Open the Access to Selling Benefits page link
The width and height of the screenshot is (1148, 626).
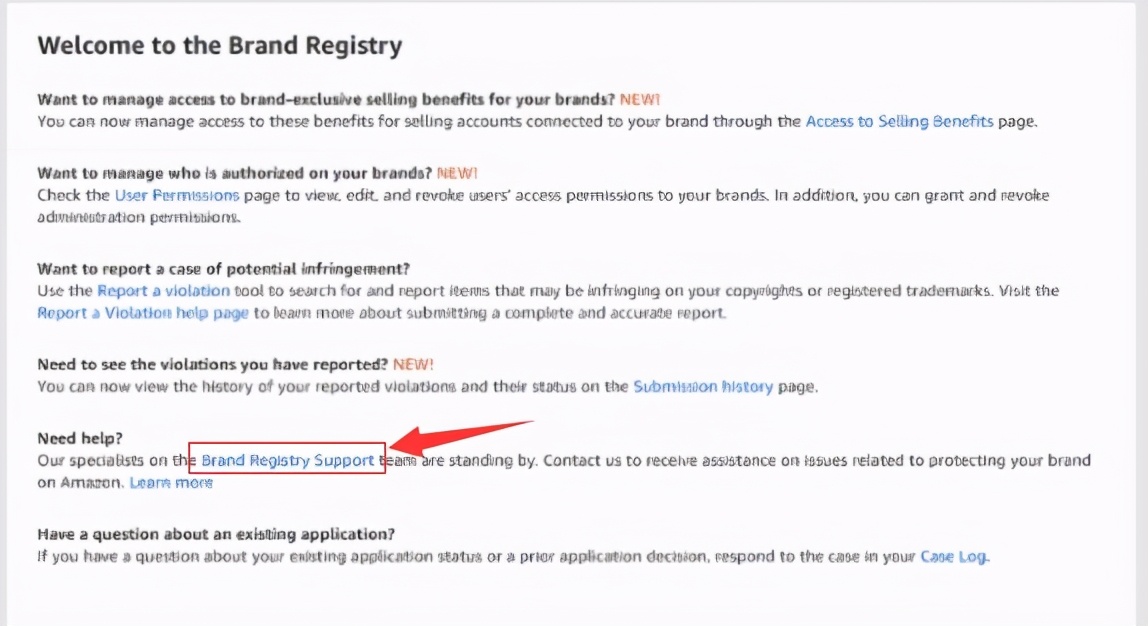(899, 122)
